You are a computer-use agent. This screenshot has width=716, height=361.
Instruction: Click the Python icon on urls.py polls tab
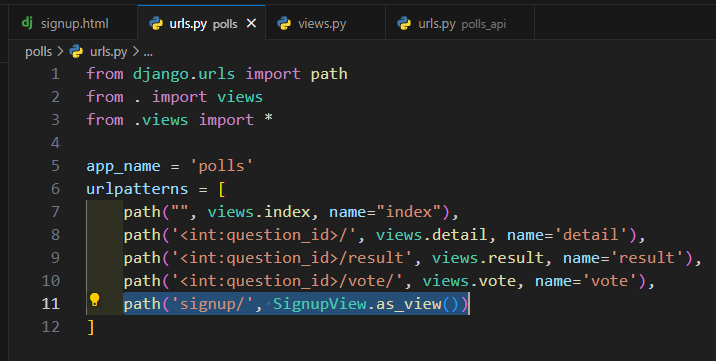(156, 23)
